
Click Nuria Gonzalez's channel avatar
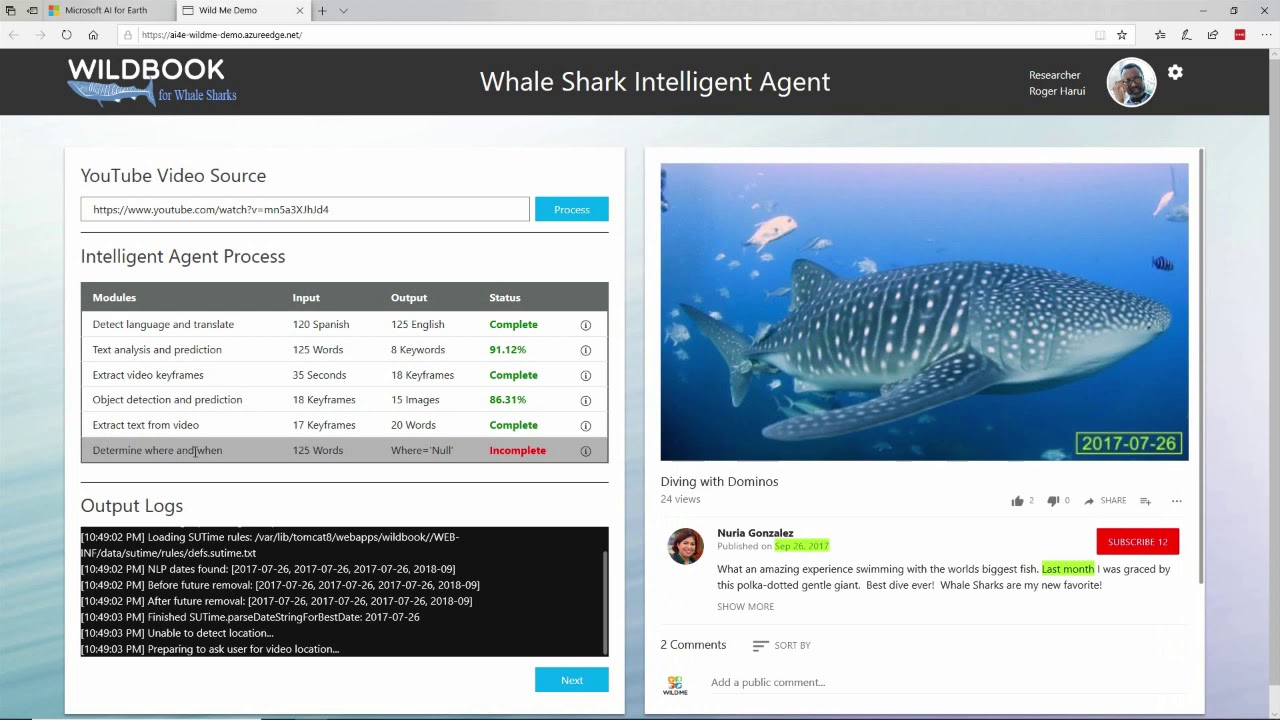(686, 546)
